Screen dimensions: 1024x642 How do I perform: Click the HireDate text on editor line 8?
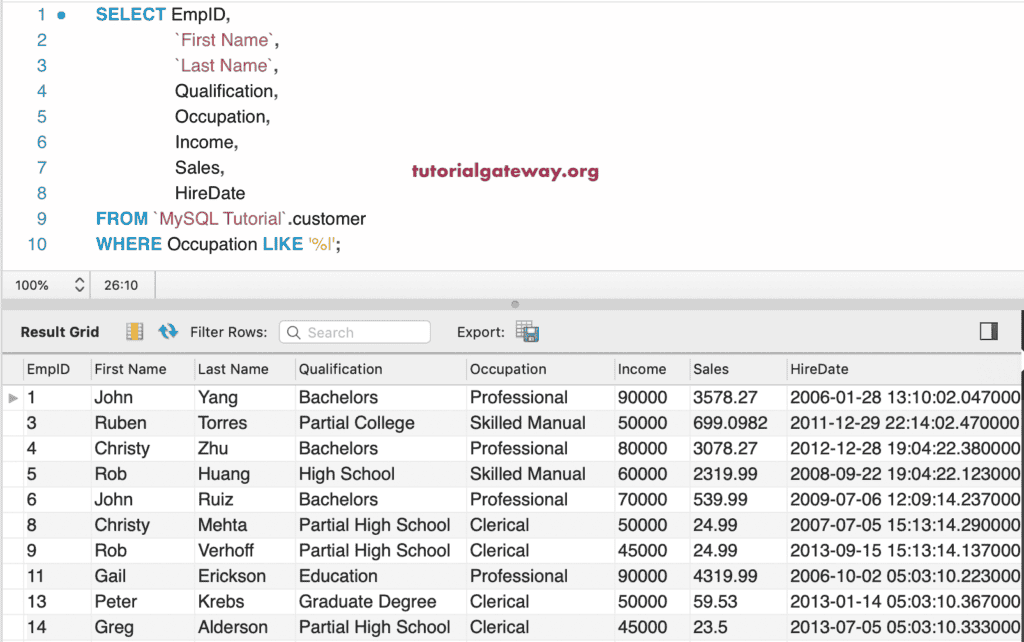click(210, 193)
